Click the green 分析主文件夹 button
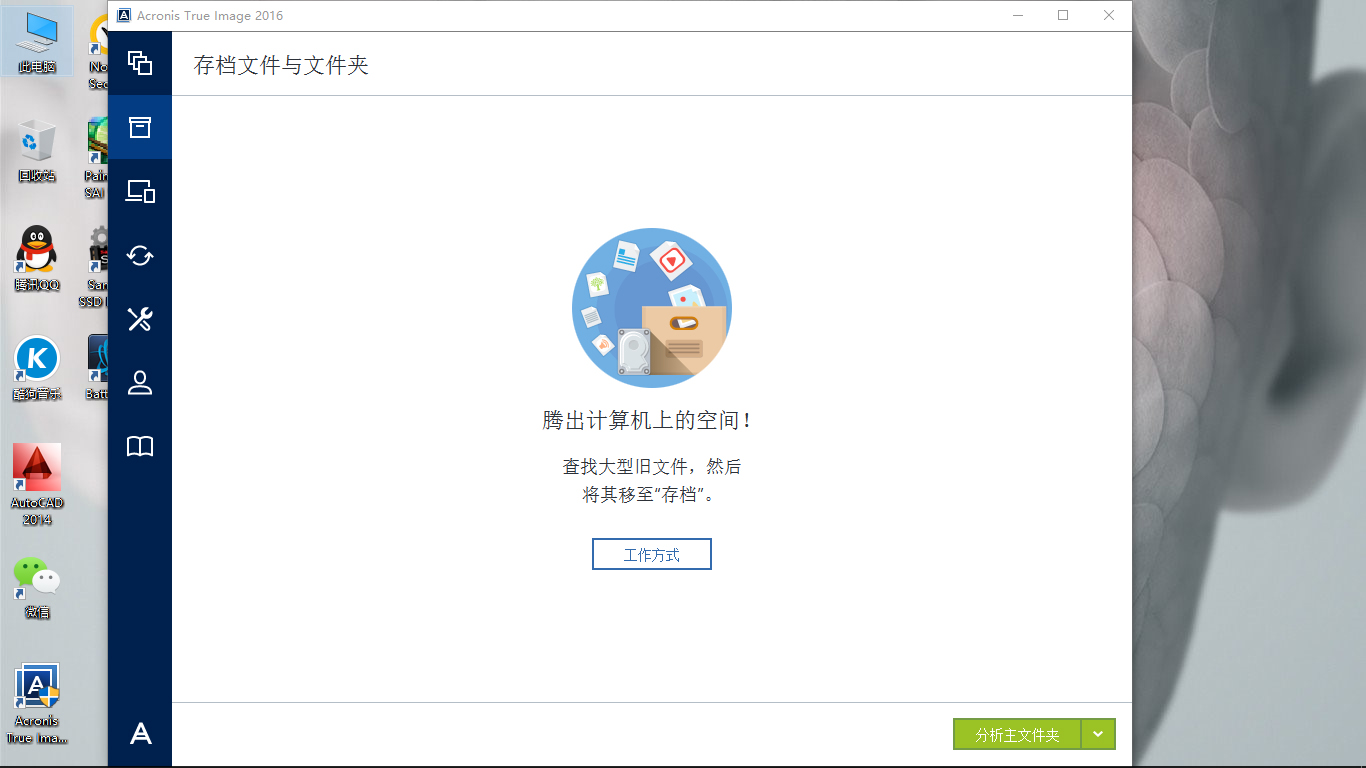This screenshot has width=1366, height=768. (x=1017, y=734)
